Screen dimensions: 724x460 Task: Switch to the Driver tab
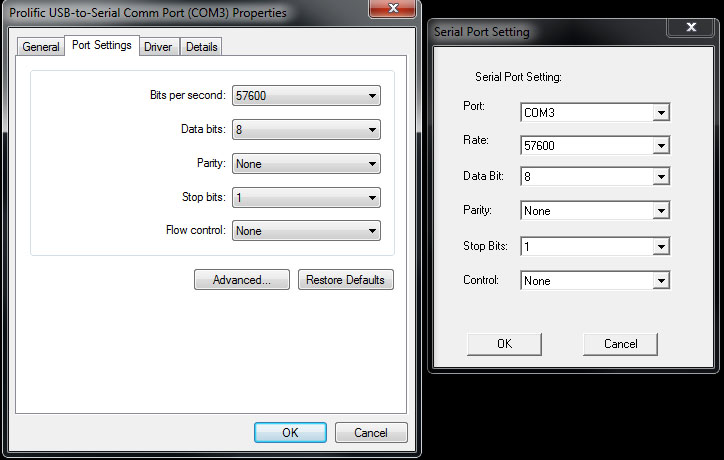(x=158, y=47)
